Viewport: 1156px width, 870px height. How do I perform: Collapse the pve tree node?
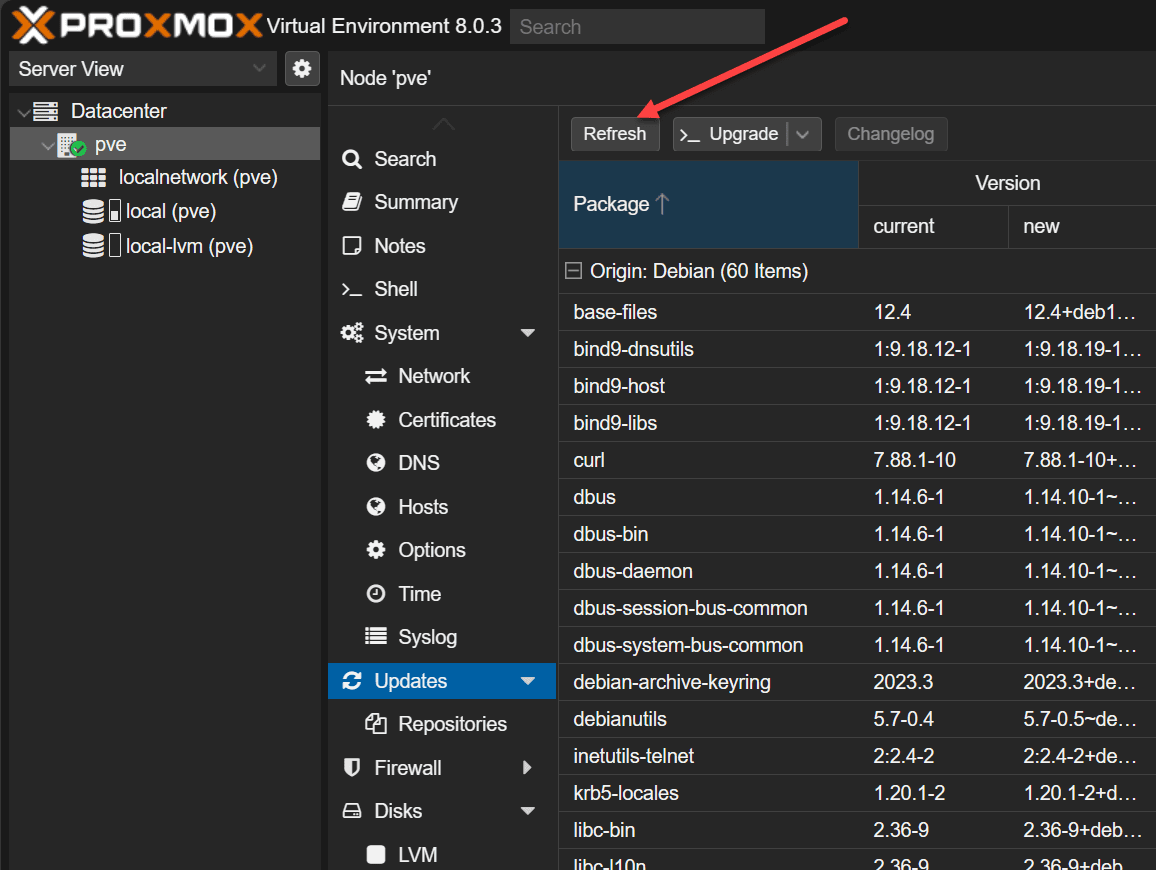(x=47, y=146)
